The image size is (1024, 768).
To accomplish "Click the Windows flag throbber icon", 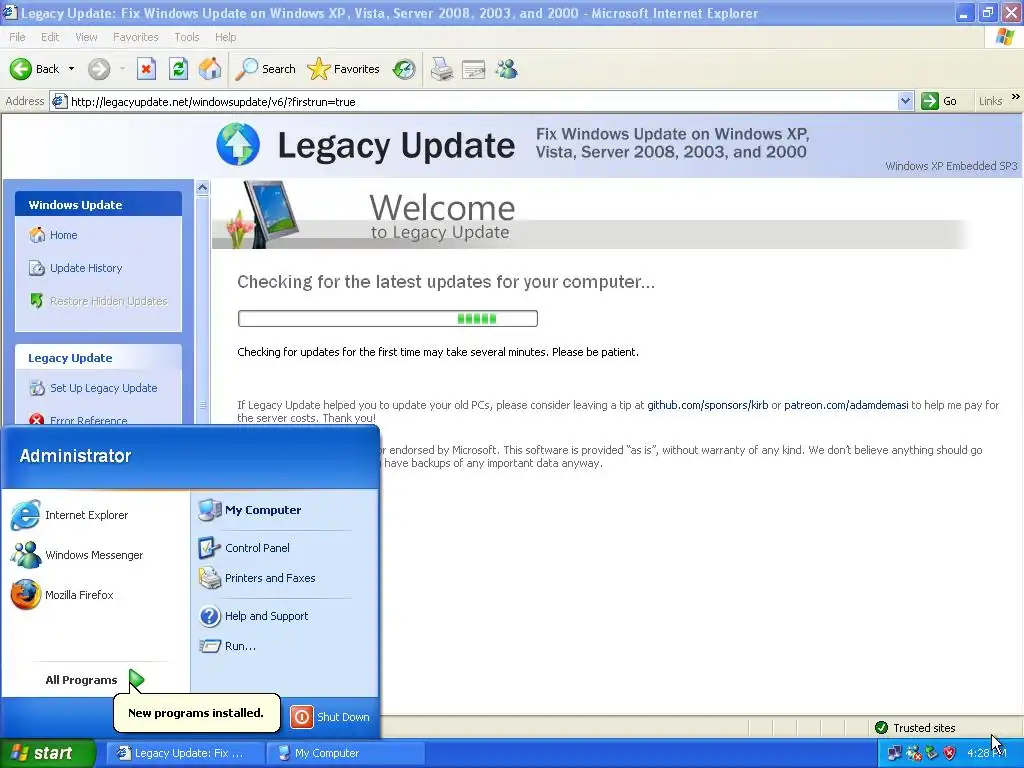I will point(1005,37).
